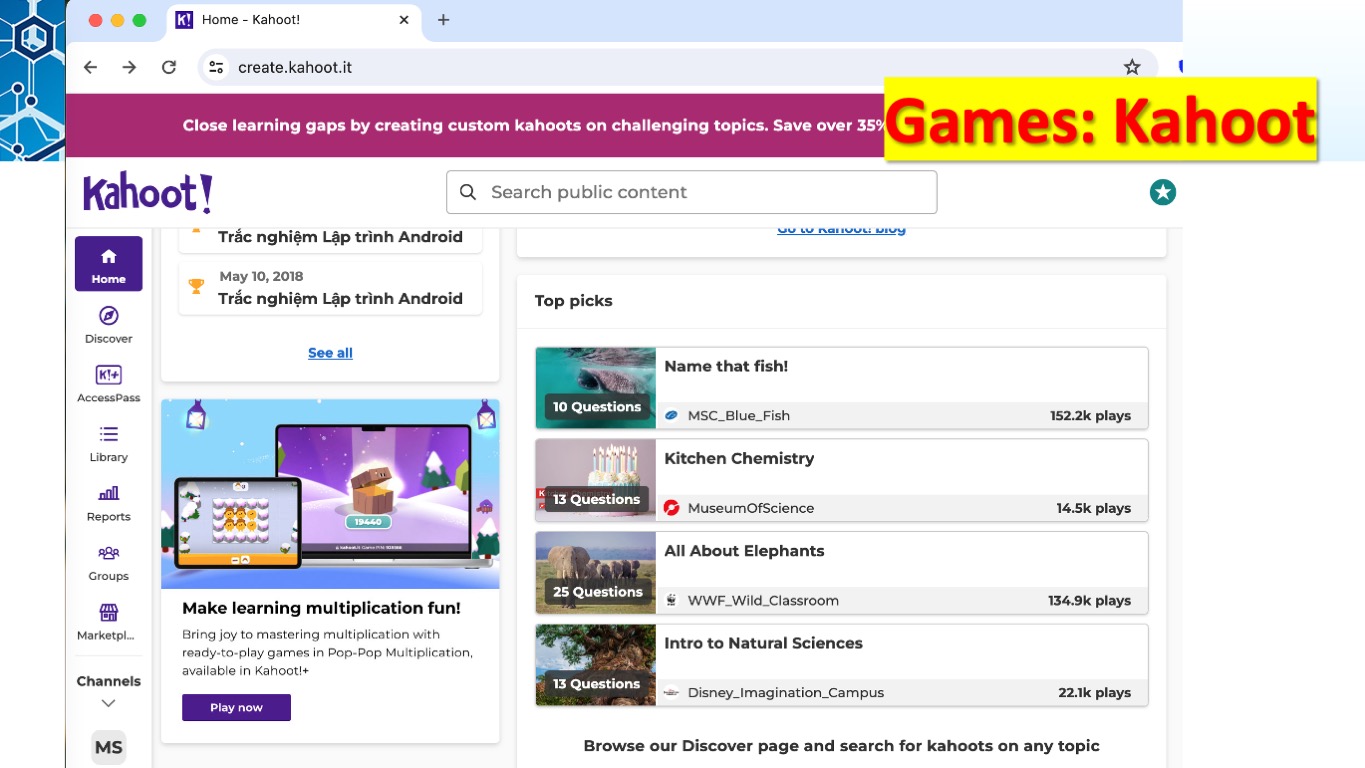Screen dimensions: 1365x768
Task: Open the Library list icon
Action: [108, 435]
